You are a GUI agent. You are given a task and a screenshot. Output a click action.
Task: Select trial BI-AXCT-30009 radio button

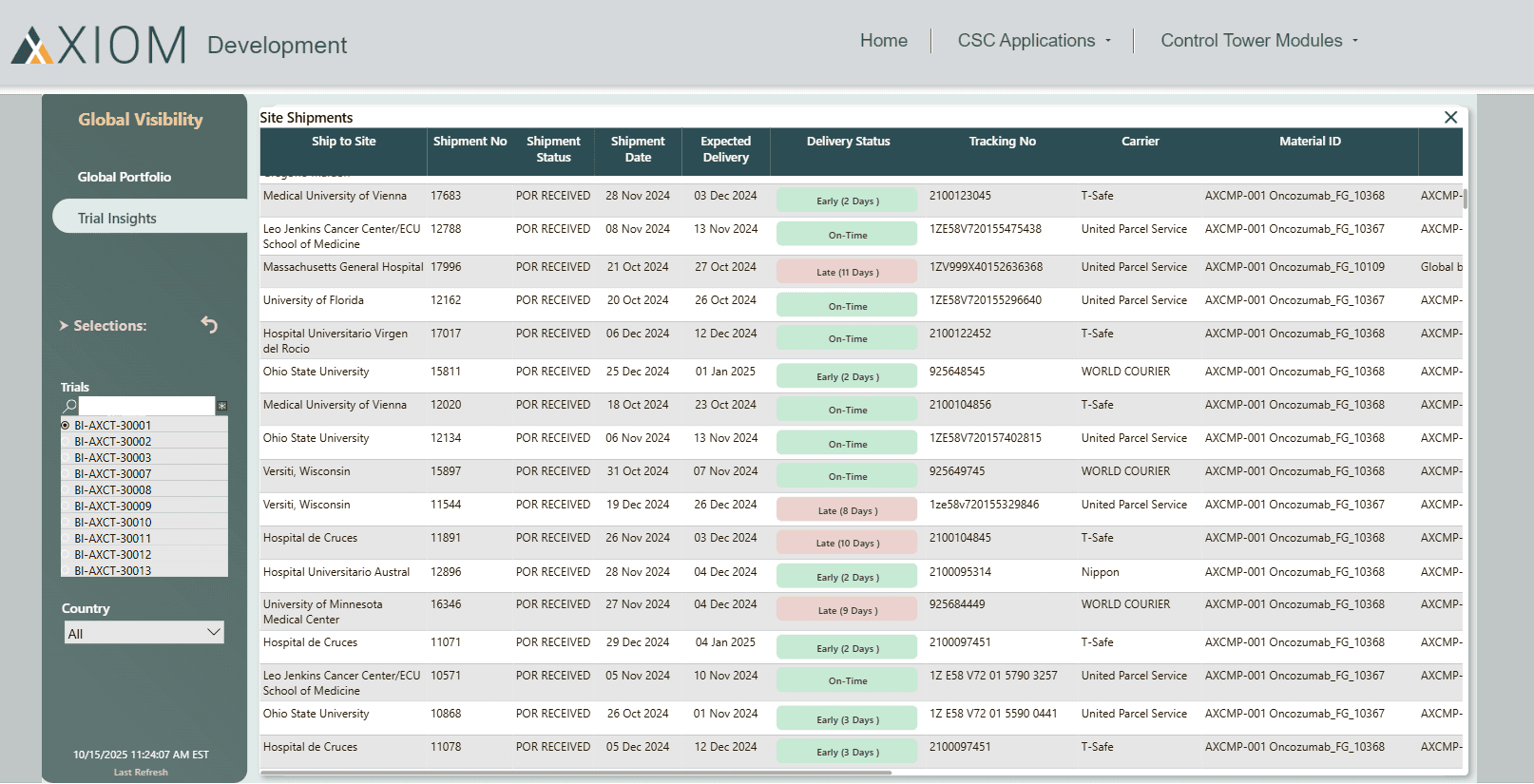coord(66,507)
